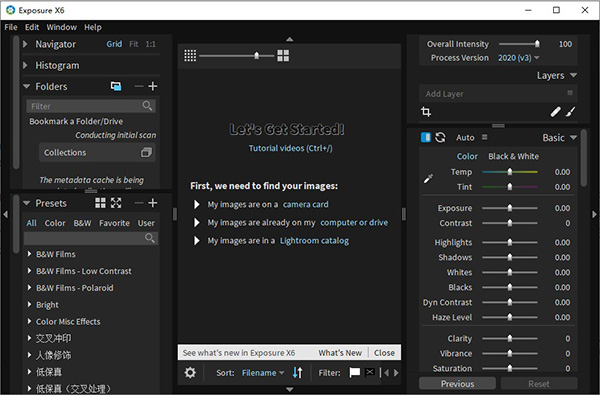Click the reset circular arrows icon in Basic panel

click(x=440, y=137)
